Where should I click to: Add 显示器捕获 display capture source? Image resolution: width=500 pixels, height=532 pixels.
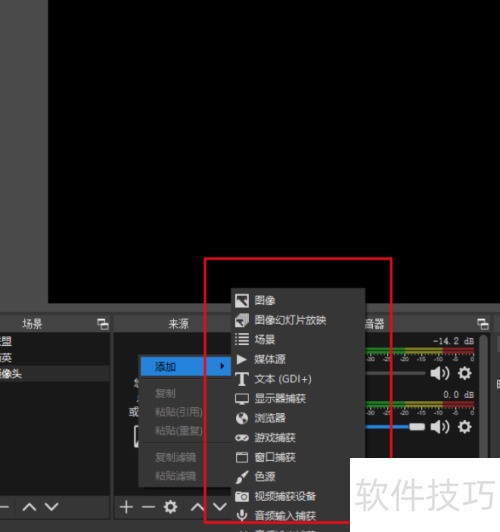pyautogui.click(x=298, y=398)
